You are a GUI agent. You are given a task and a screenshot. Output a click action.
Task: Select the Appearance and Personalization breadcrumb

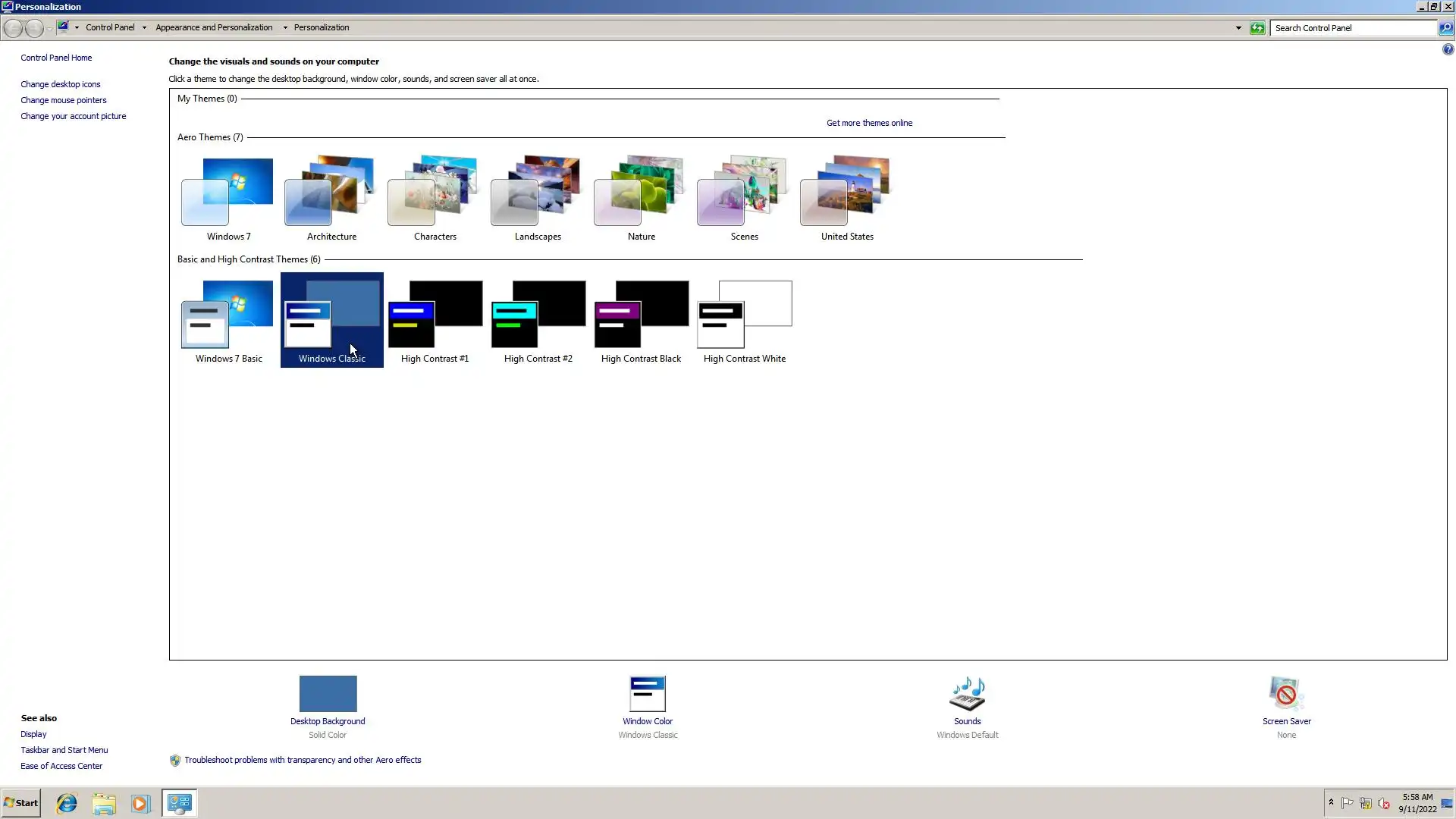[214, 27]
